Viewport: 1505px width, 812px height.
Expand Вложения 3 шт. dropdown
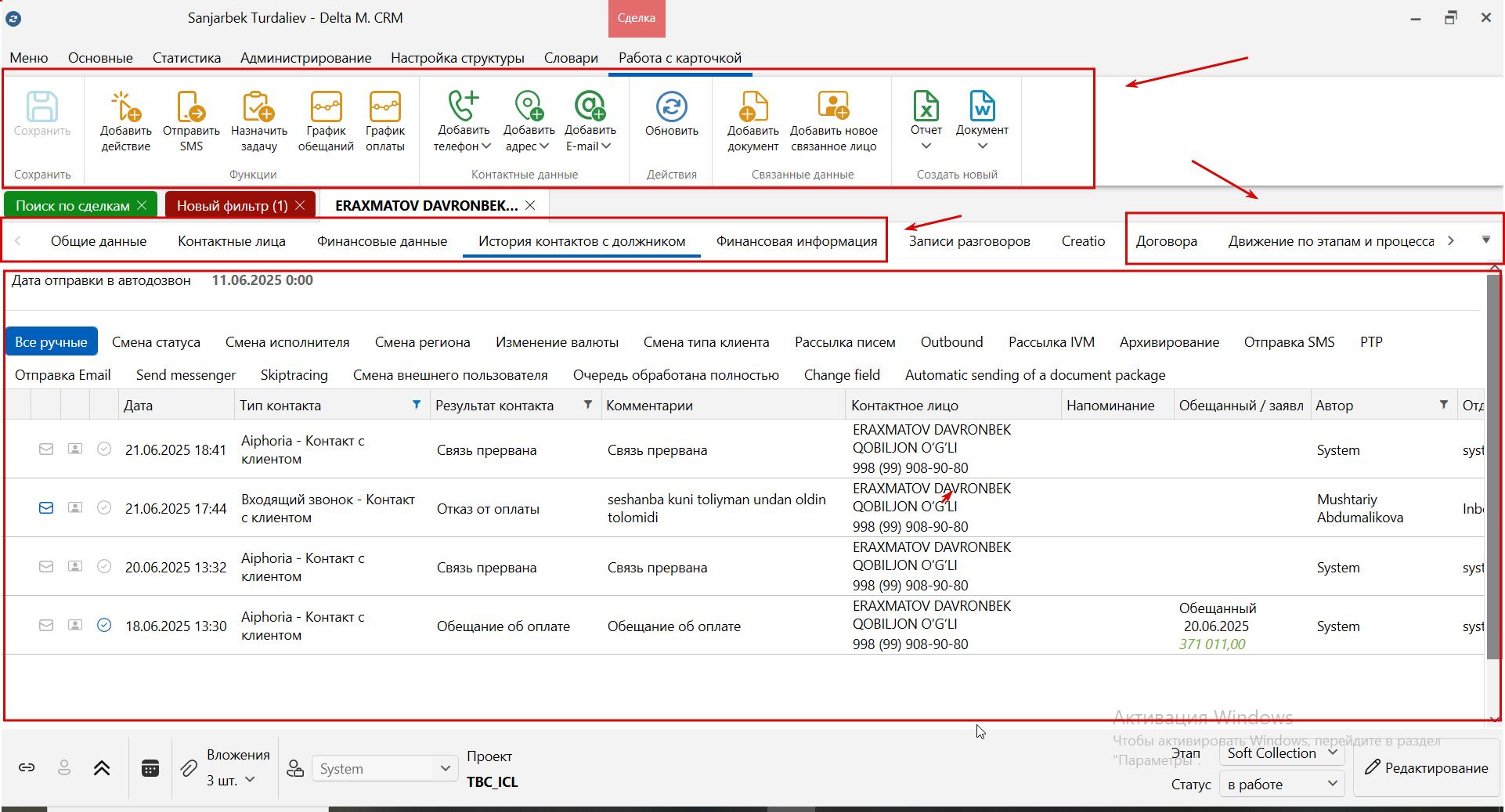pos(251,780)
